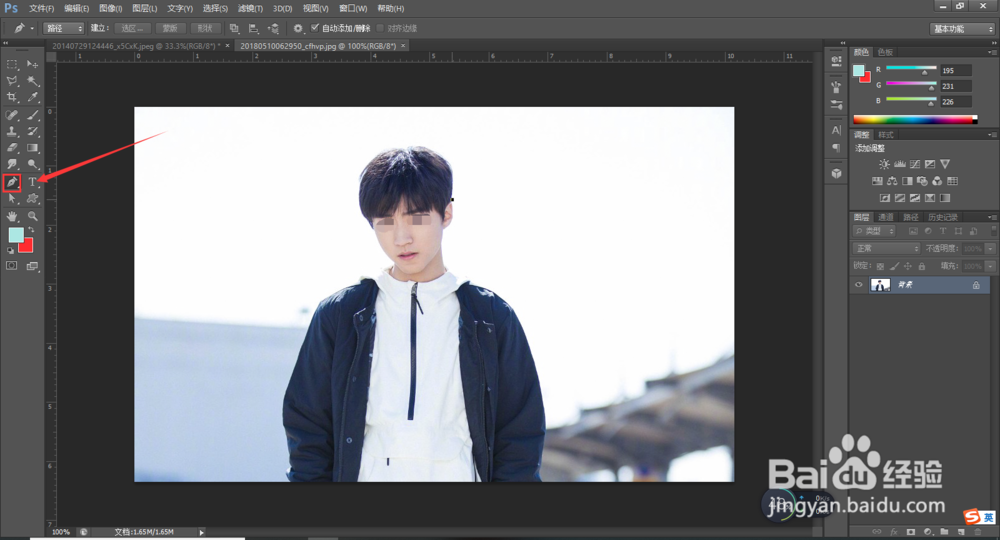The width and height of the screenshot is (1000, 540).
Task: Click the status bar info arrow
Action: (x=202, y=532)
